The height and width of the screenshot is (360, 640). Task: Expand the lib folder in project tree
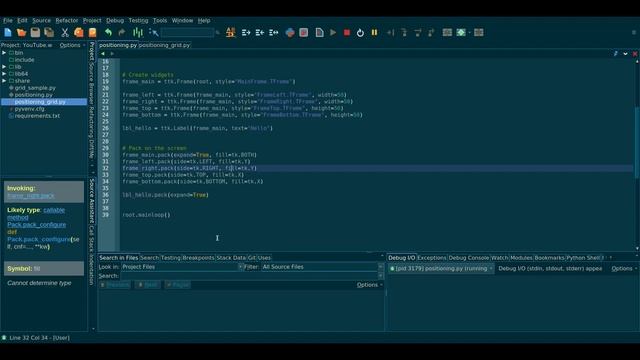(4, 67)
